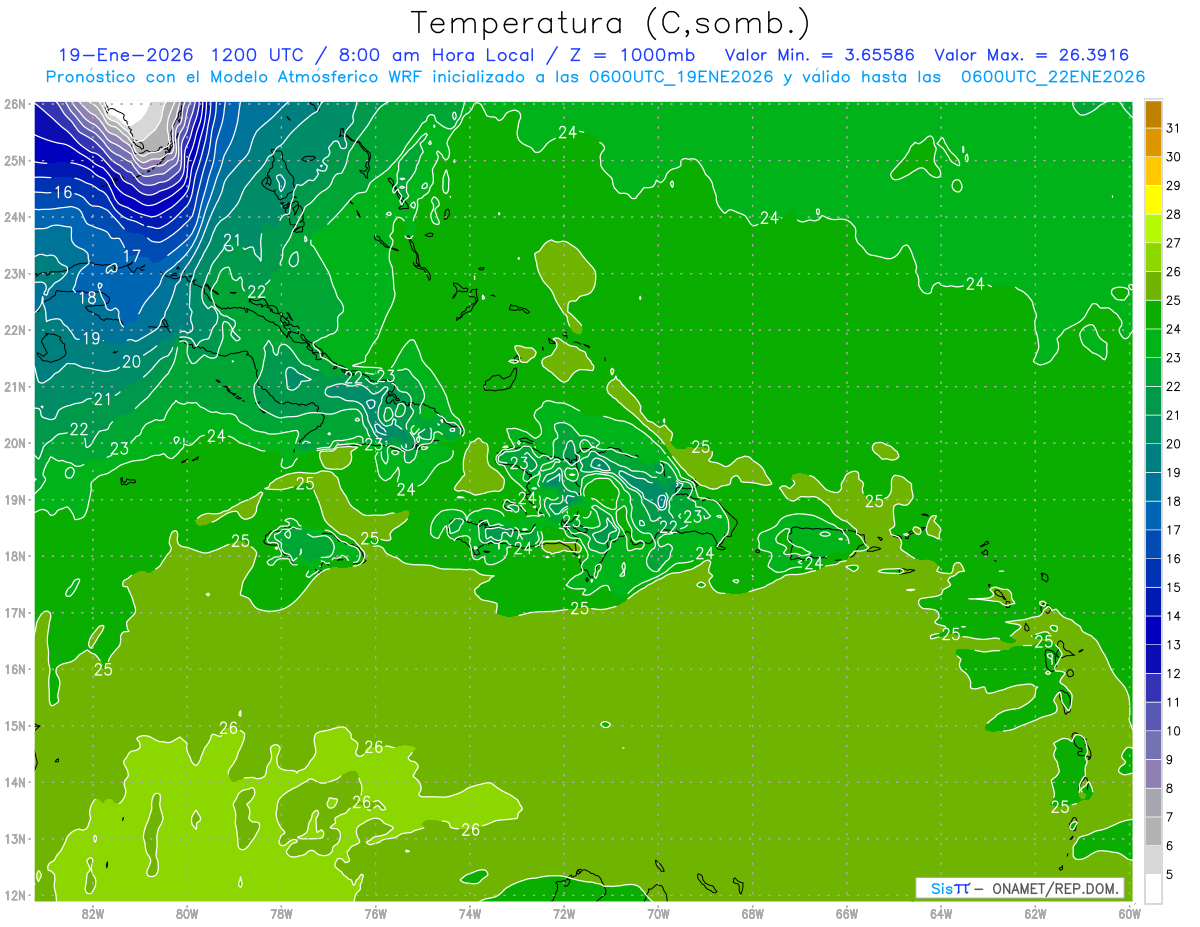This screenshot has width=1200, height=927.
Task: Click the '60W' longitude axis label
Action: (x=1130, y=913)
